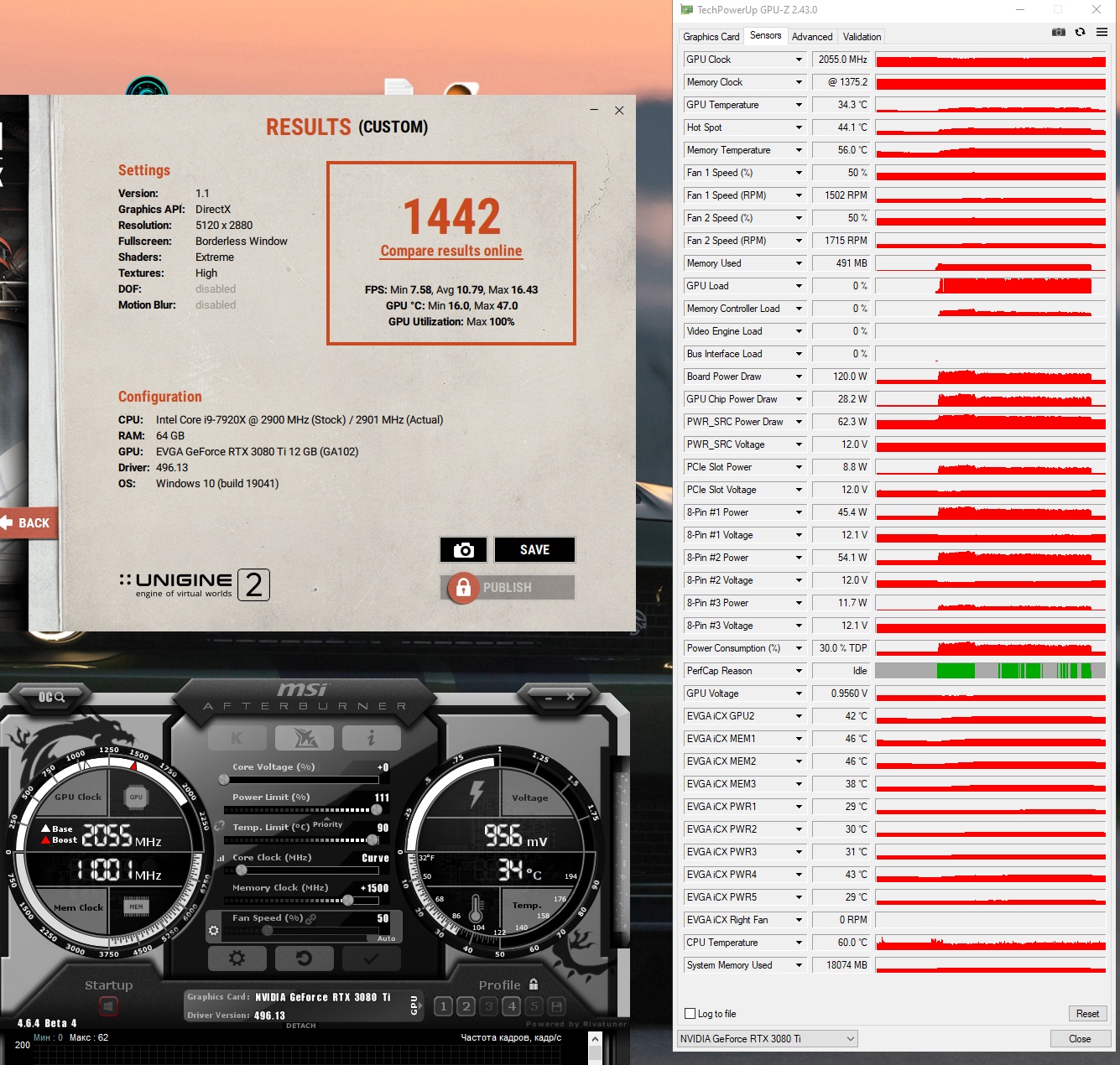The width and height of the screenshot is (1120, 1065).
Task: Open Afterburner information via the i button
Action: (371, 738)
